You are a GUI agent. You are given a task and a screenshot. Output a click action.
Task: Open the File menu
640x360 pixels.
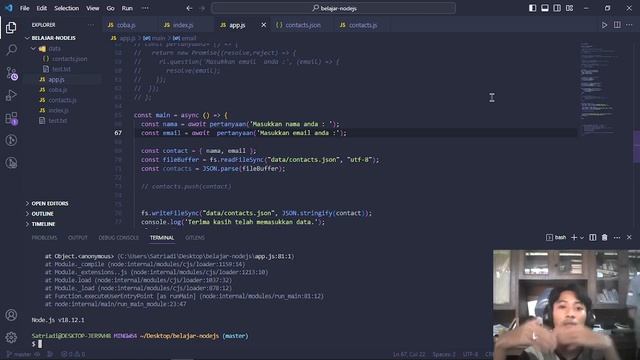click(24, 8)
